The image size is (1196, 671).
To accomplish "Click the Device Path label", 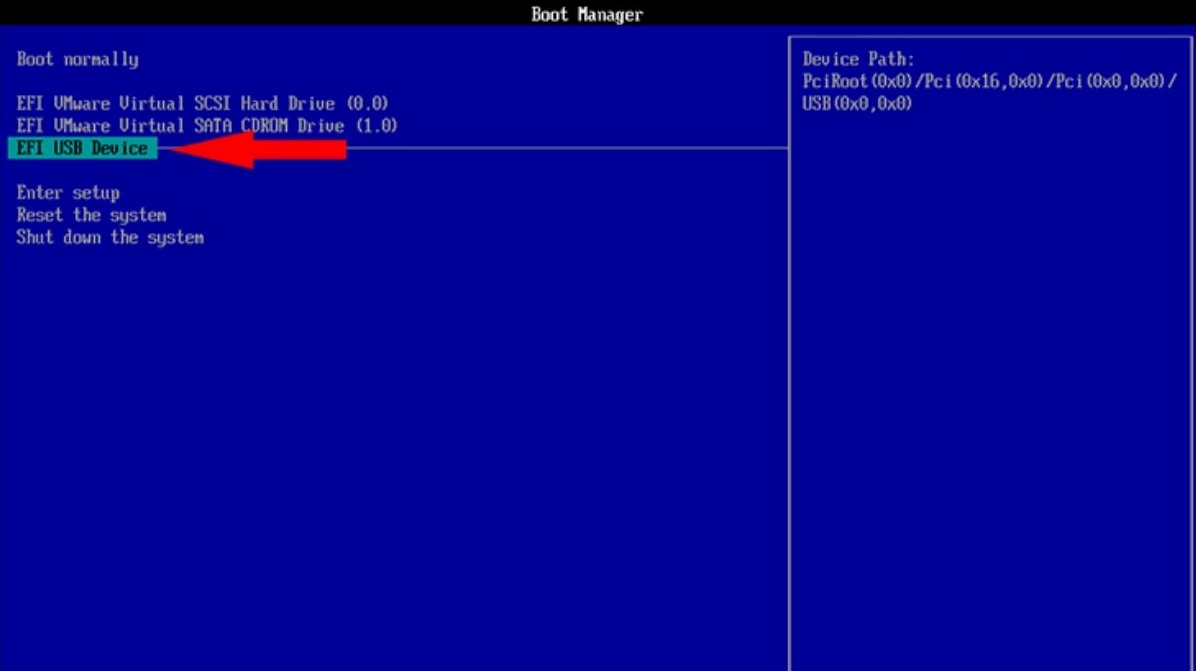I will pos(858,60).
